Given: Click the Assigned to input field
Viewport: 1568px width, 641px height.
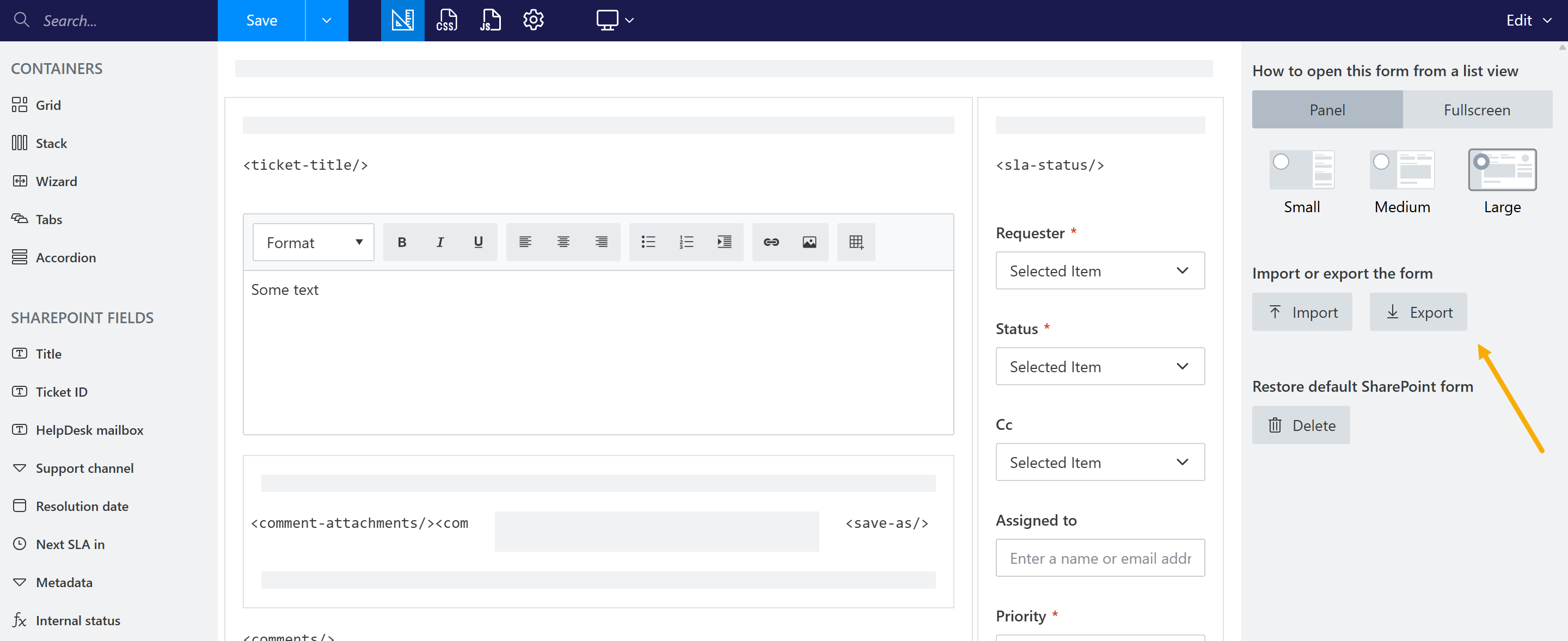Looking at the screenshot, I should click(1099, 558).
